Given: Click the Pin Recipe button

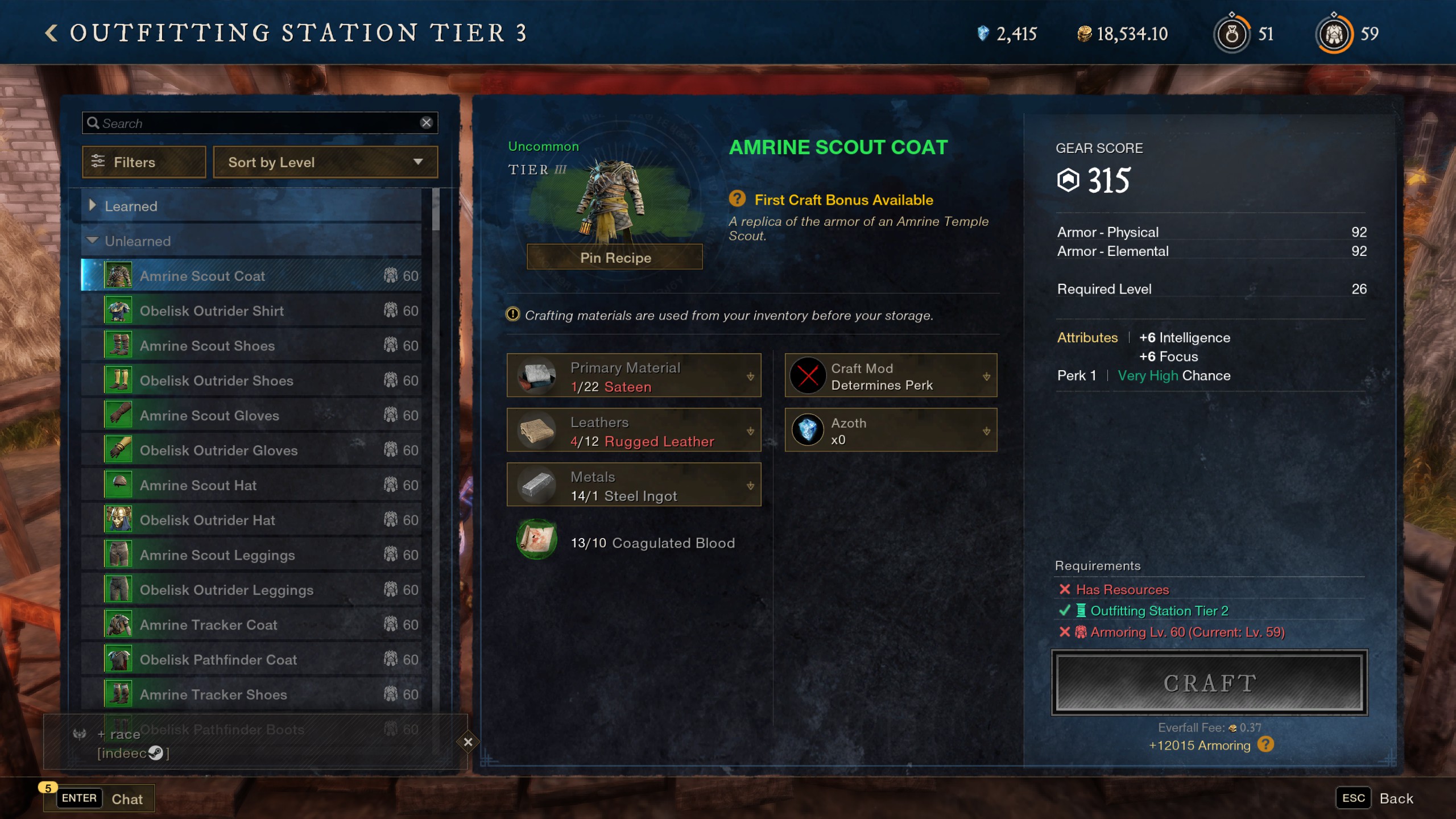Looking at the screenshot, I should coord(614,258).
